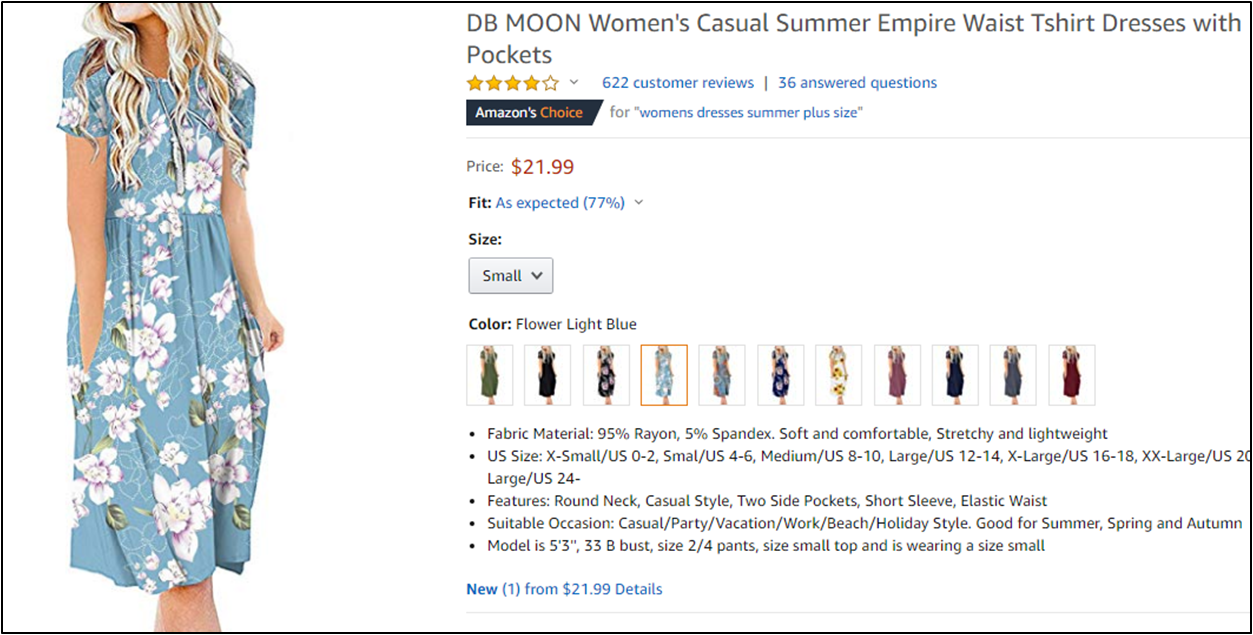View the 36 answered questions link
The height and width of the screenshot is (635, 1253).
[857, 83]
